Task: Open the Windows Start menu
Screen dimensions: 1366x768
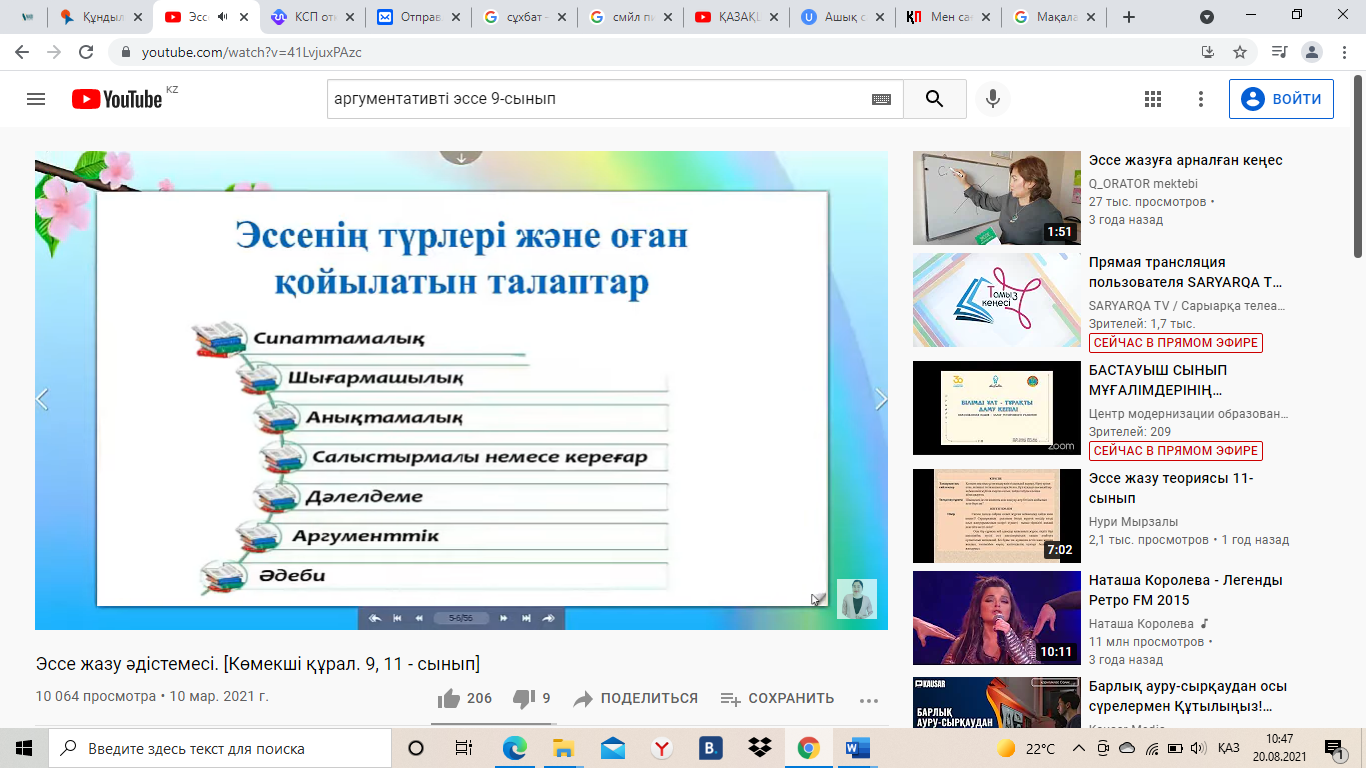Action: pyautogui.click(x=24, y=748)
